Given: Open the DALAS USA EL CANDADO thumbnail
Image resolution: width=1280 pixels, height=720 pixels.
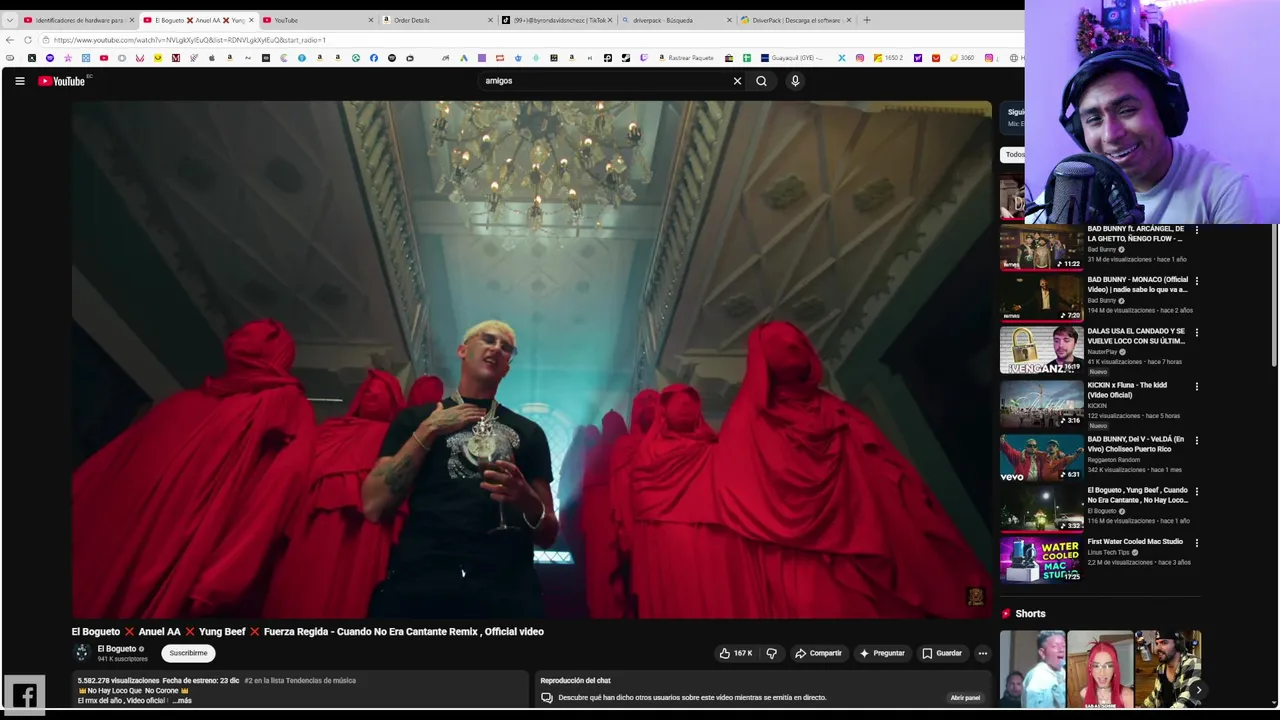Looking at the screenshot, I should coord(1041,350).
